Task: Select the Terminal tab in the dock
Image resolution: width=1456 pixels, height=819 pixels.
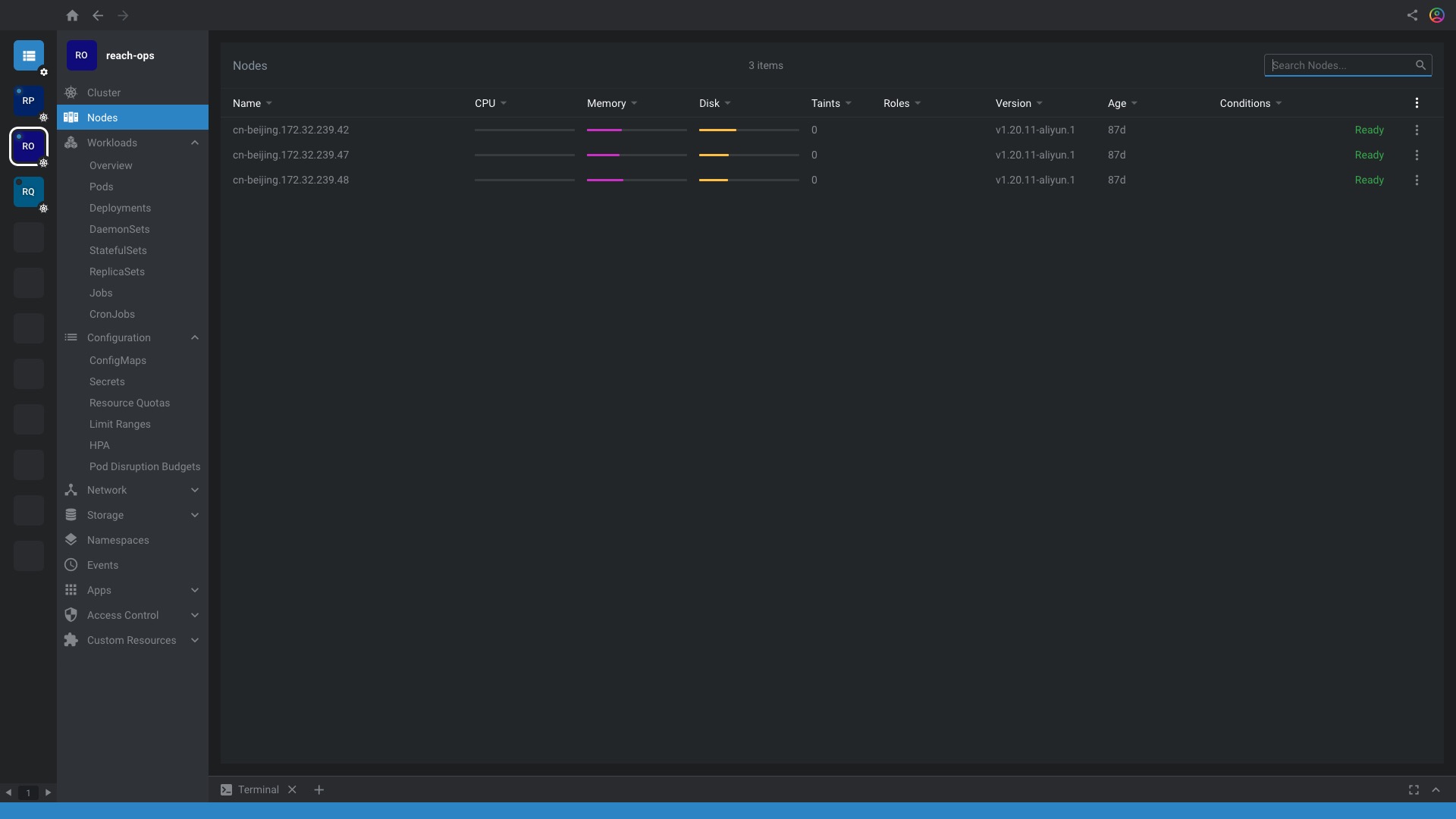Action: coord(258,789)
